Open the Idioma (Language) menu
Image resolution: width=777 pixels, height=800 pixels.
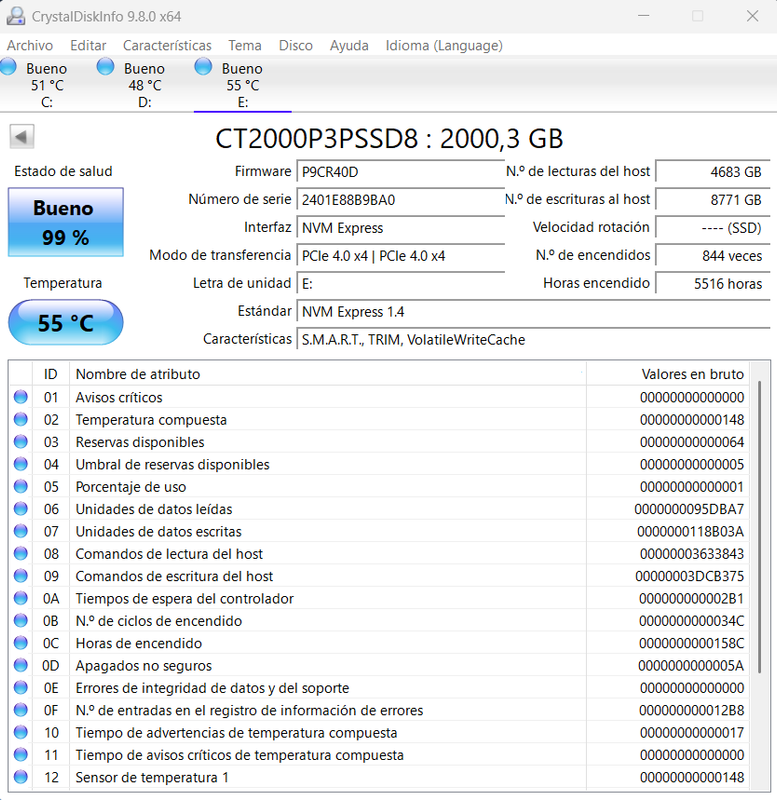(444, 45)
